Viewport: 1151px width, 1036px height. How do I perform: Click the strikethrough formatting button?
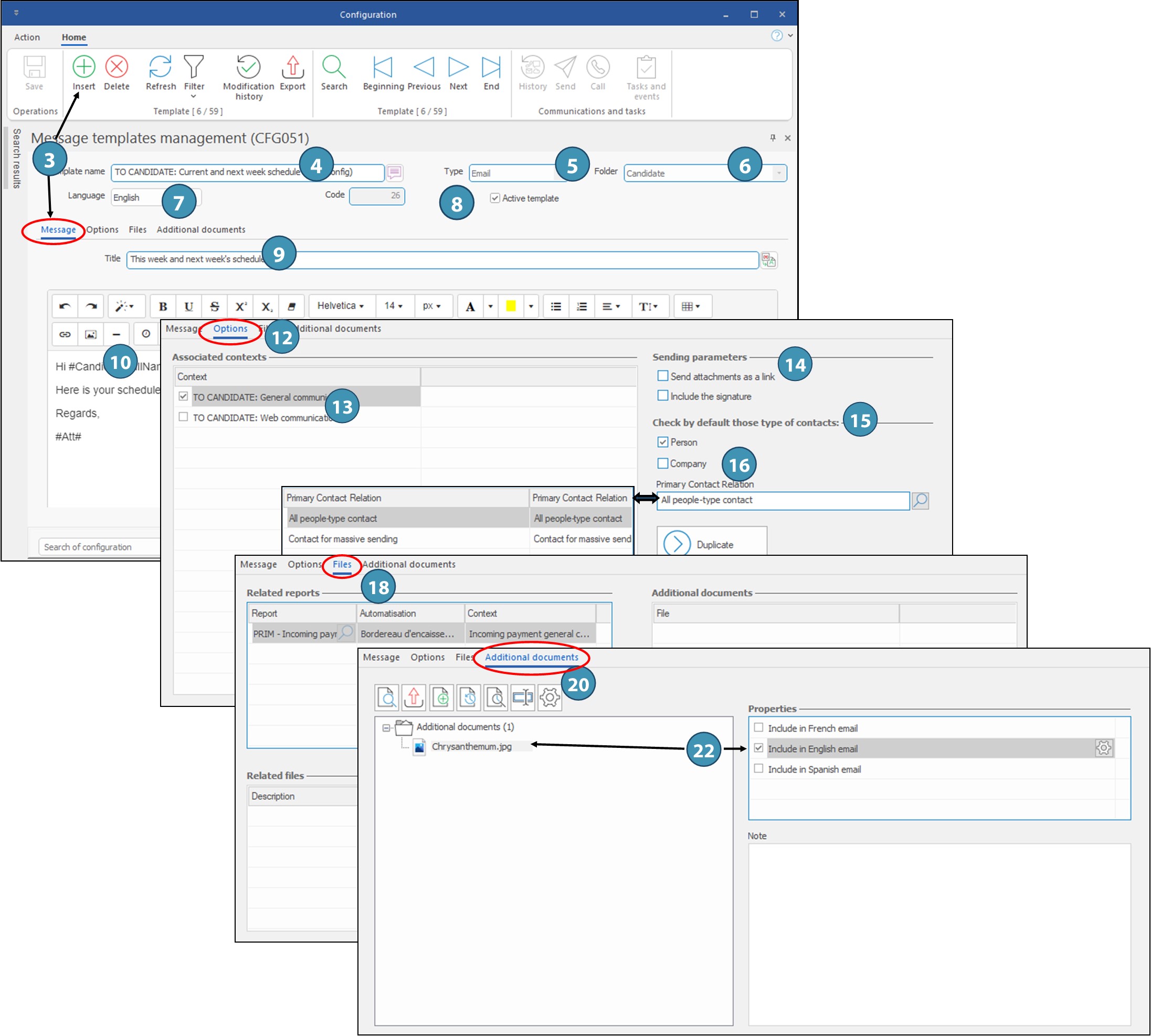[x=215, y=307]
